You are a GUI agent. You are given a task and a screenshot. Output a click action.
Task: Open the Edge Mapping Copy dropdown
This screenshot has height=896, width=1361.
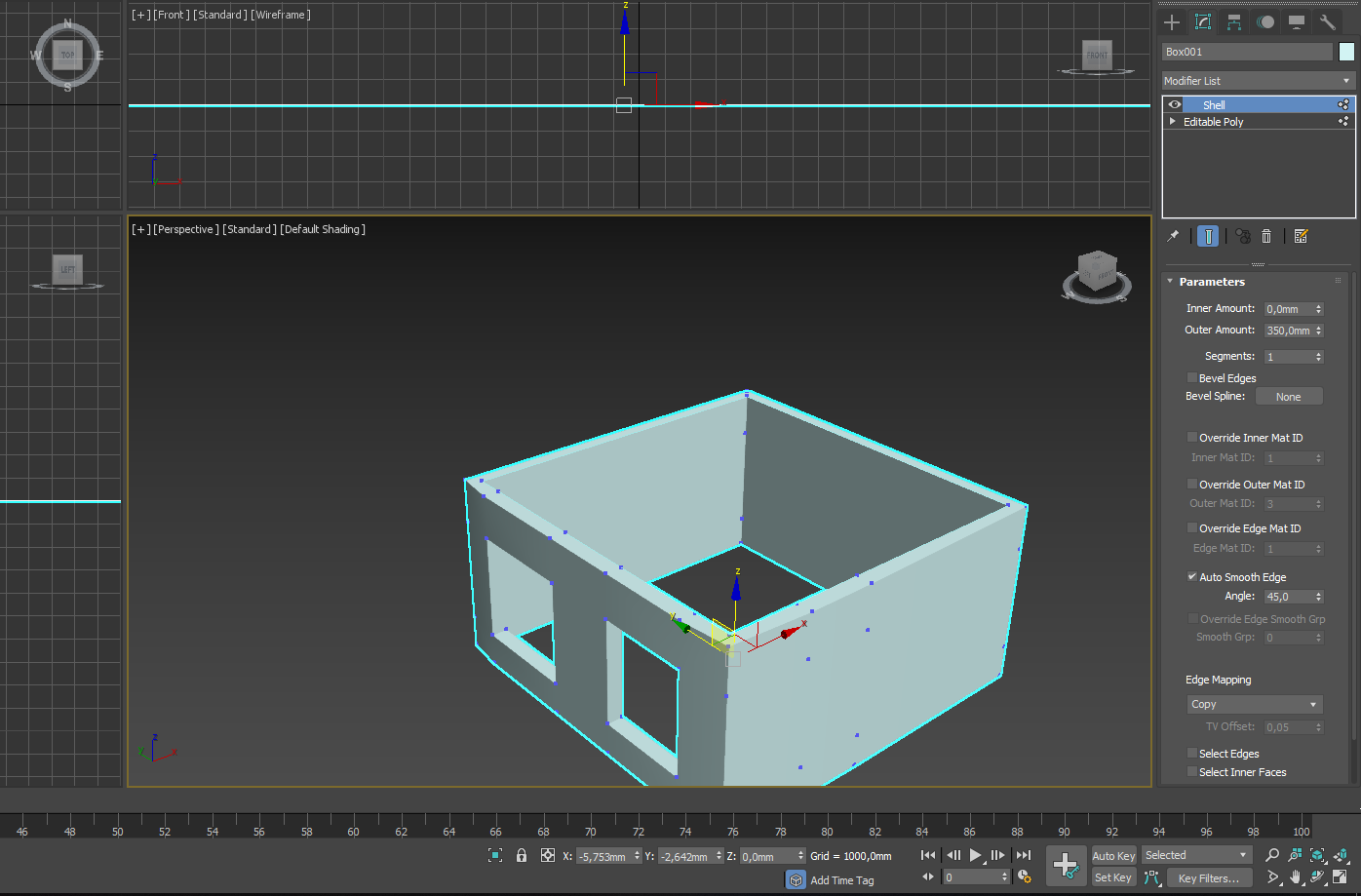coord(1253,704)
